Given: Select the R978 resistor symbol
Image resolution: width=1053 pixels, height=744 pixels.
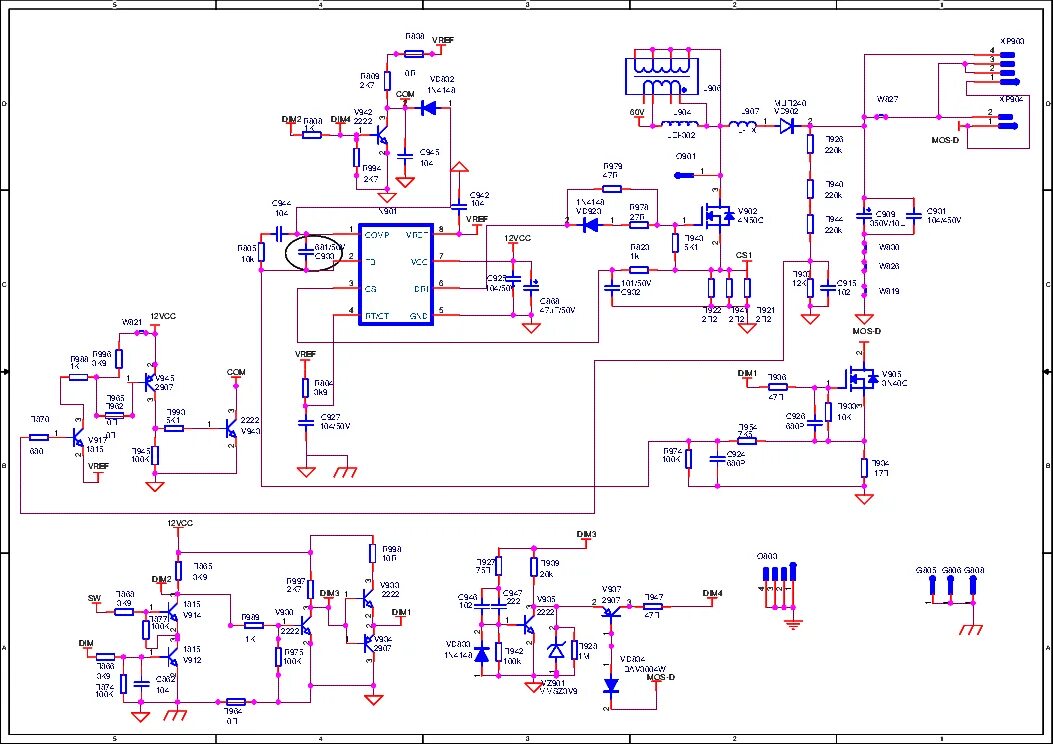Looking at the screenshot, I should coord(639,225).
